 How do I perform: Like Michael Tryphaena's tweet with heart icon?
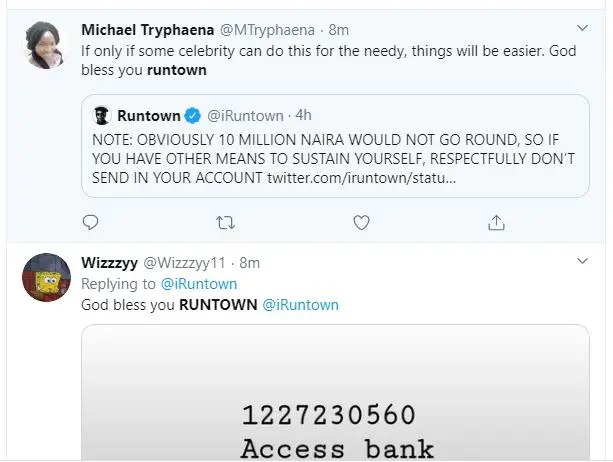[361, 223]
